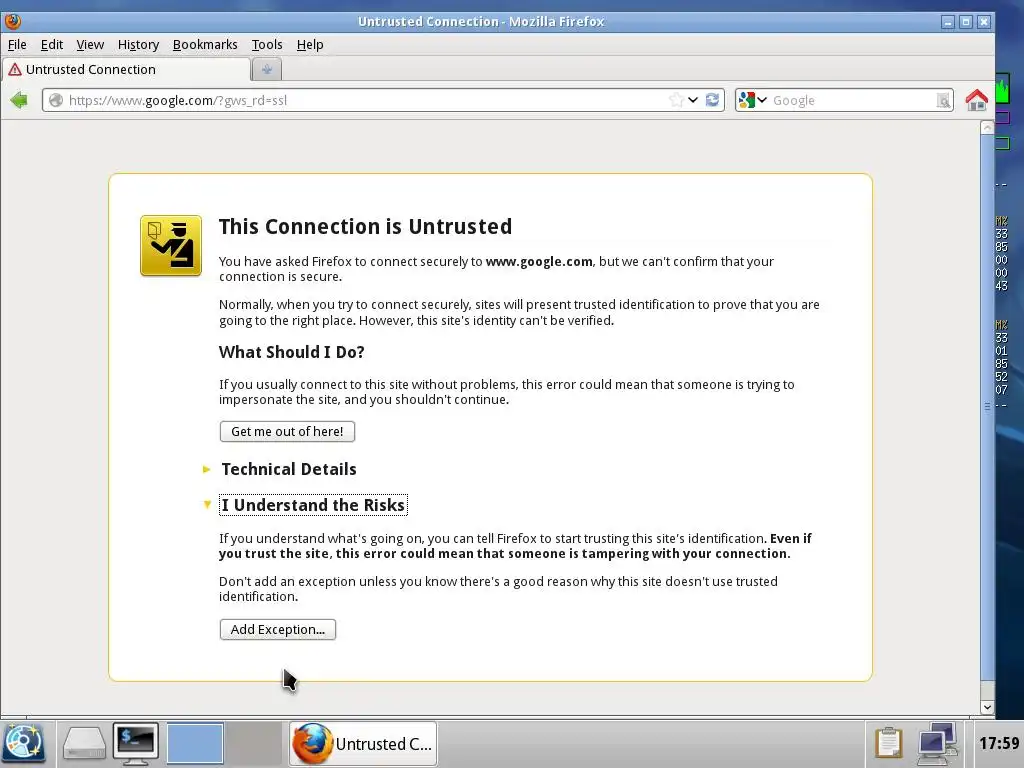Click the site identity globe icon
Screen dimensions: 1024x768
tap(56, 100)
